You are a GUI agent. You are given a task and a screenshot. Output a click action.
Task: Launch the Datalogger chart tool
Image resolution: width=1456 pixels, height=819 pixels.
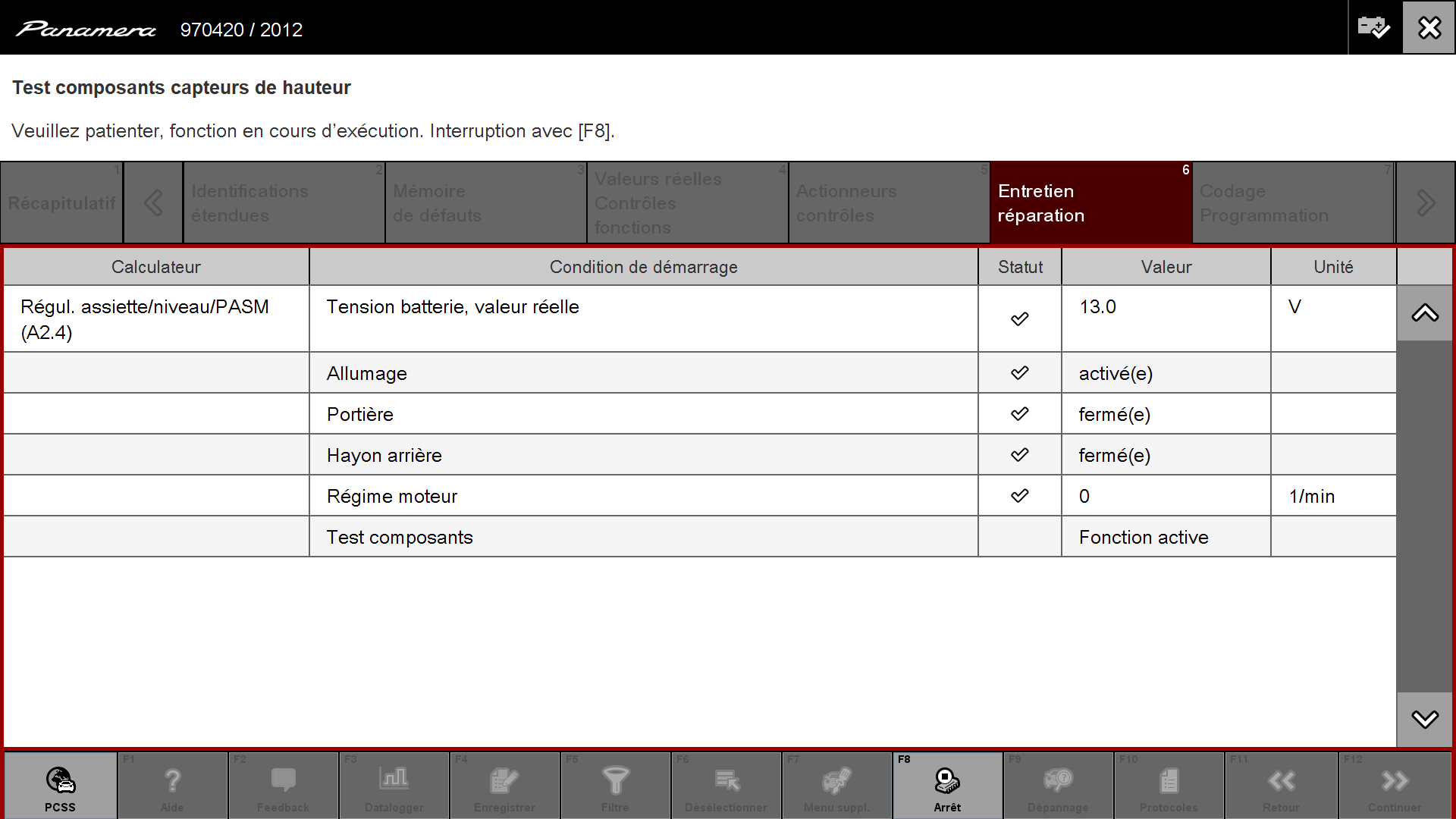pyautogui.click(x=394, y=786)
